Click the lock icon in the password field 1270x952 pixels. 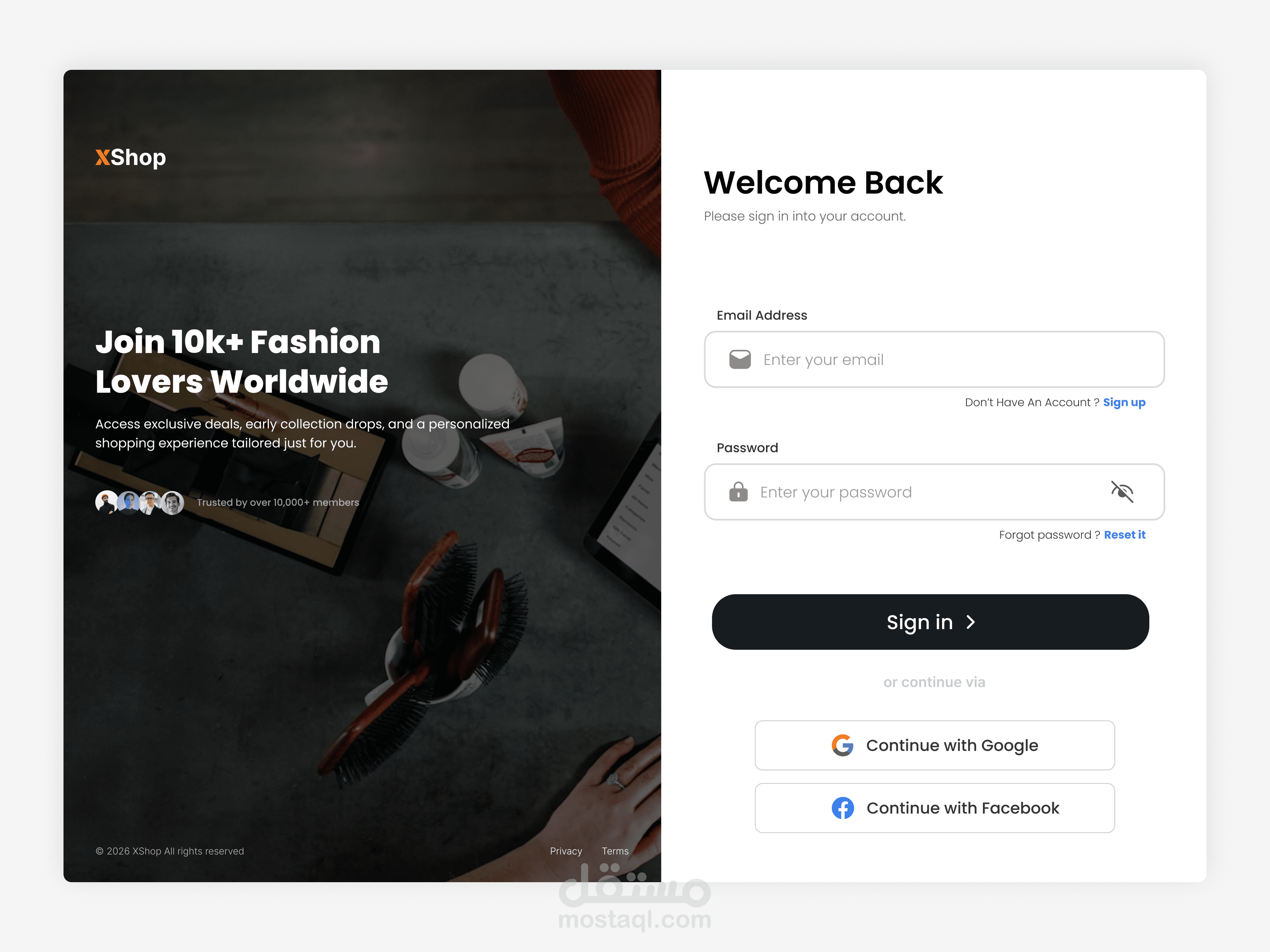(x=738, y=492)
